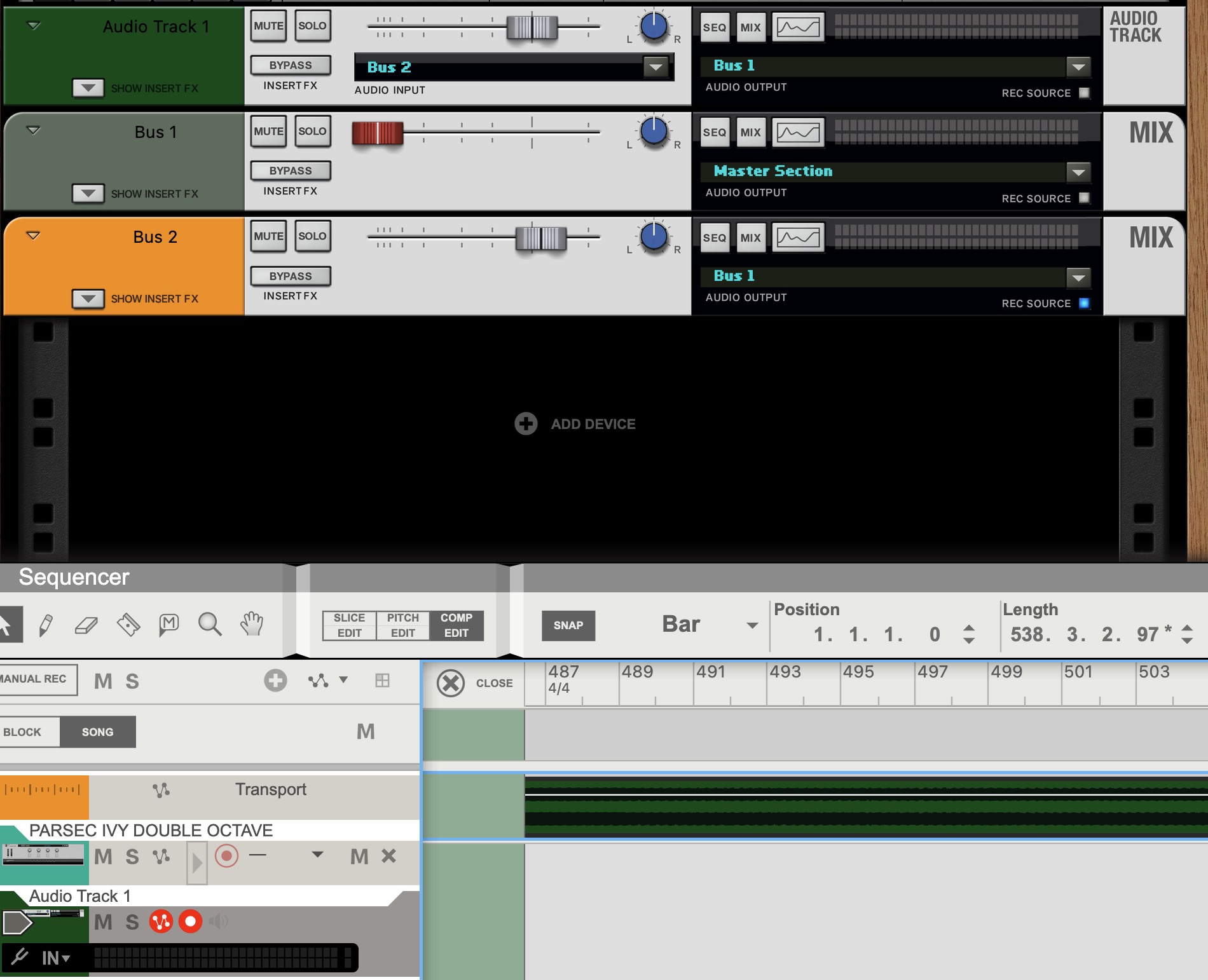Select the Mute tool

pos(168,625)
